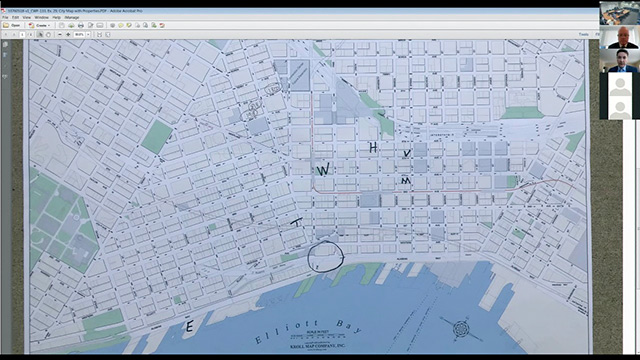640x360 pixels.
Task: Open the File menu
Action: (x=5, y=18)
